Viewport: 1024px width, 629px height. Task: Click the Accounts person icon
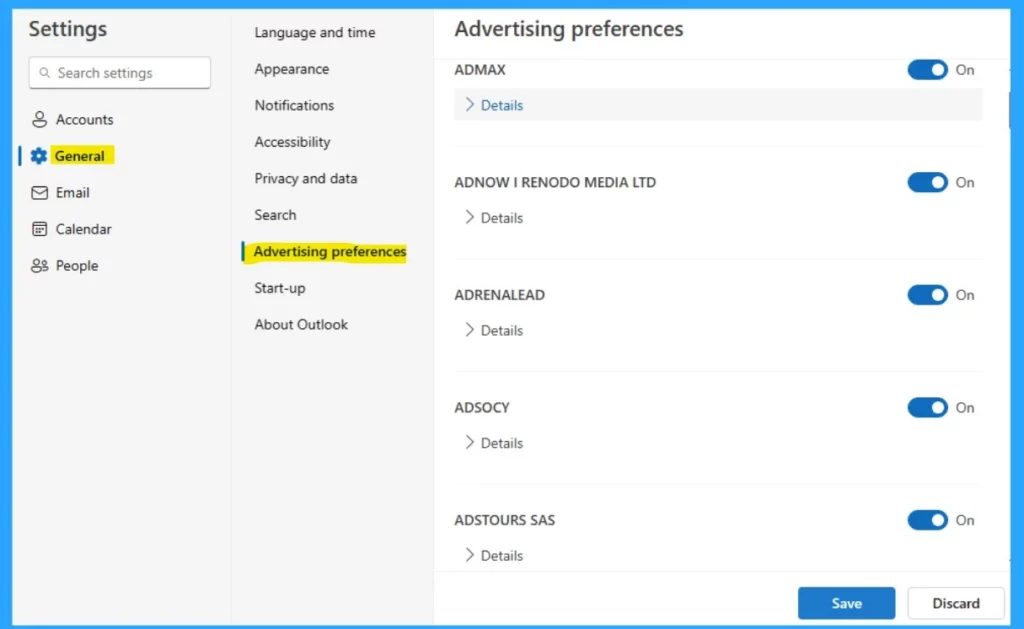click(x=39, y=119)
